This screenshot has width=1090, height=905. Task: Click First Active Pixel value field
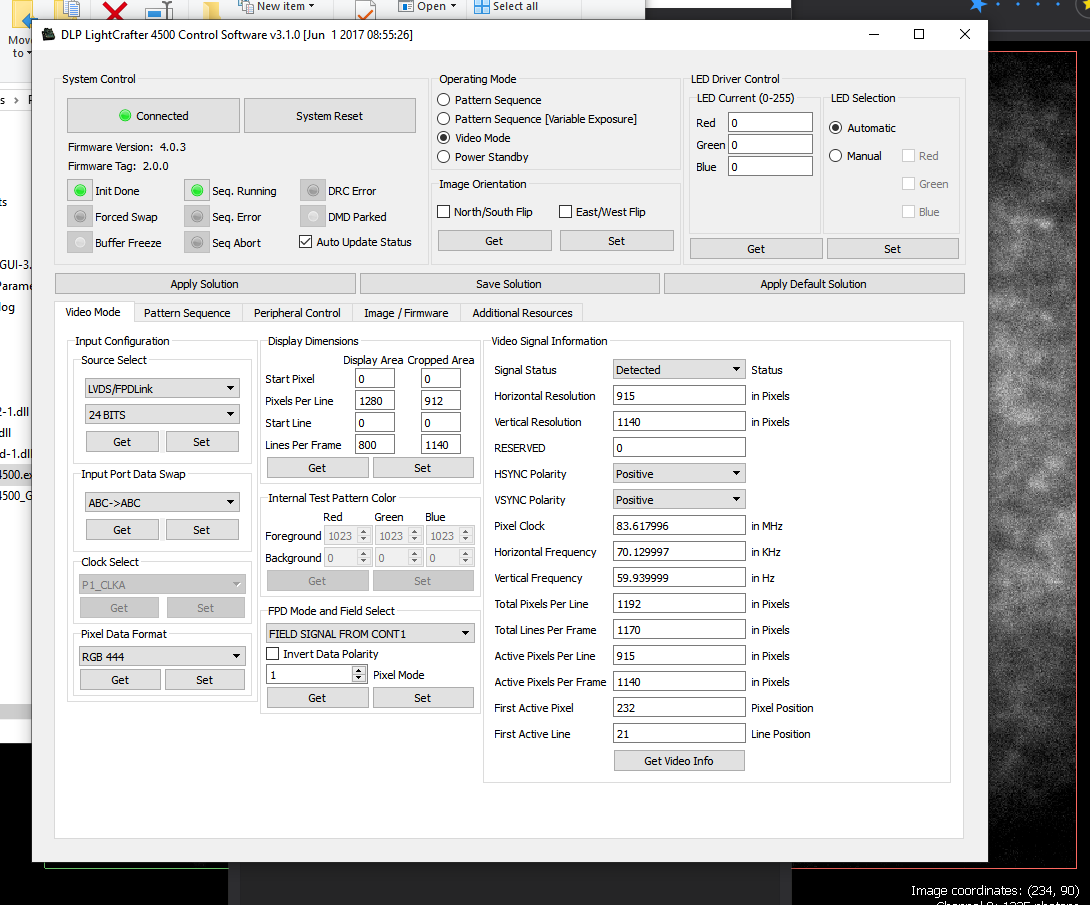(679, 708)
